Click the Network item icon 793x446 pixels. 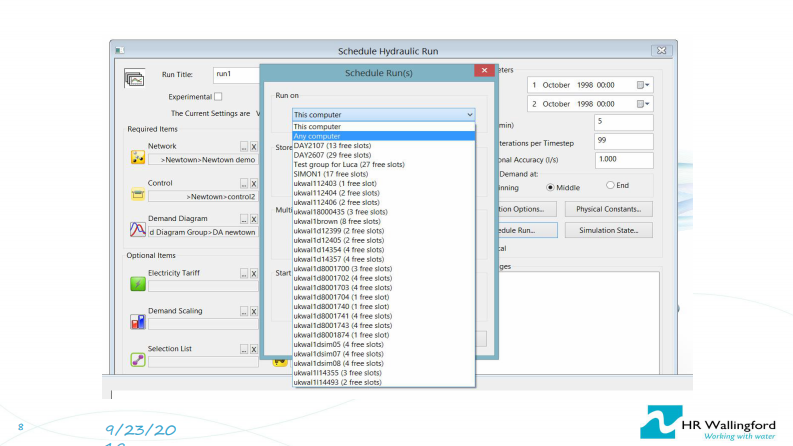point(137,157)
